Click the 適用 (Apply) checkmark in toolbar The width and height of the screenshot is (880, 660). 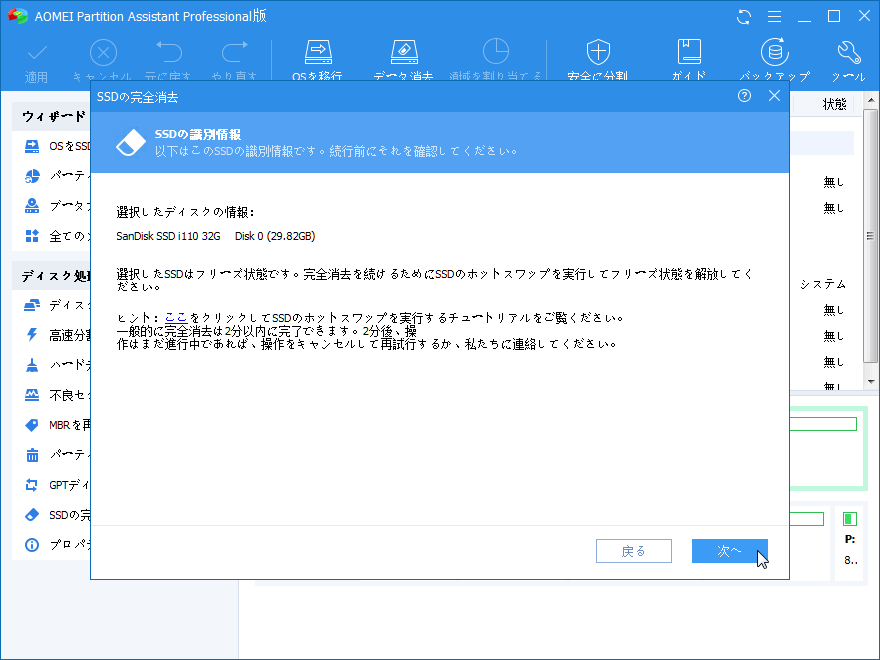36,53
